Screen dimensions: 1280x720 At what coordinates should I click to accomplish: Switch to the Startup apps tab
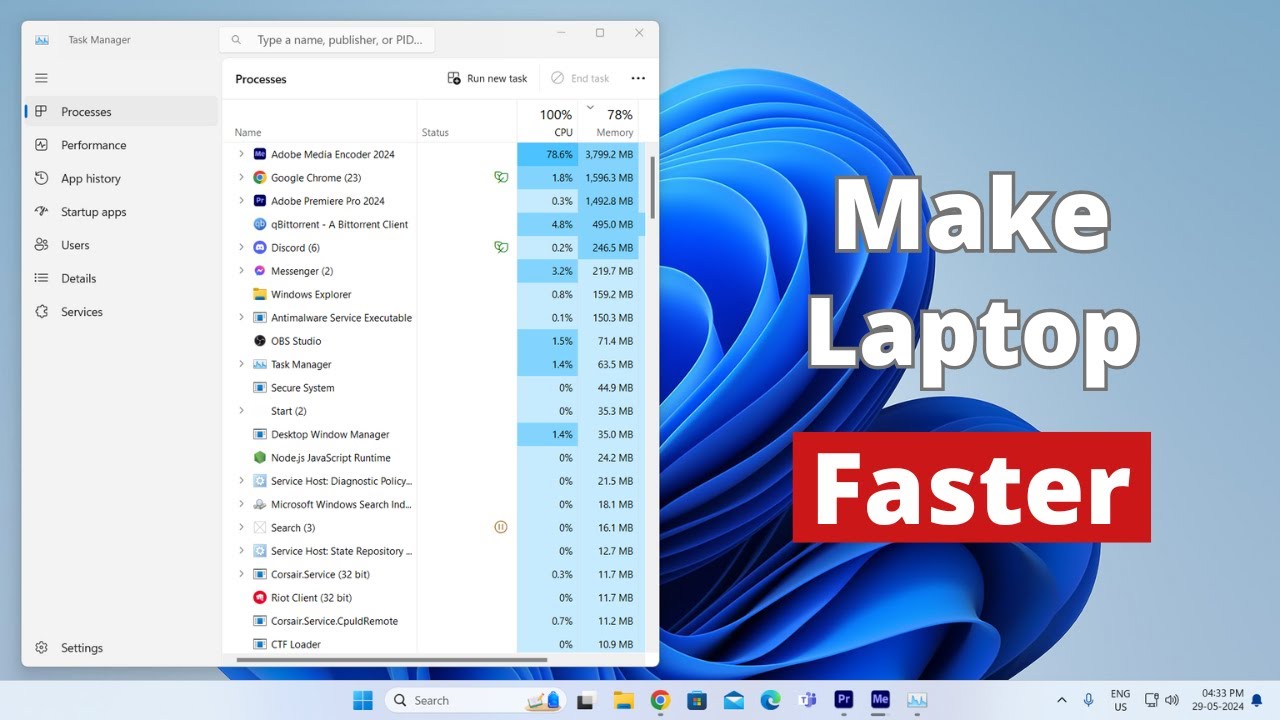[120, 212]
